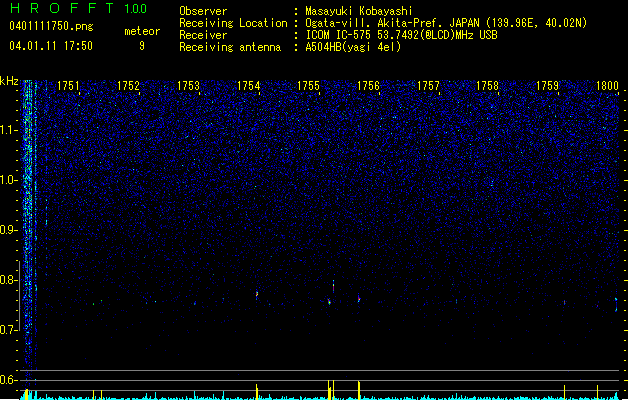Click the 1751 time axis marker

[68, 86]
